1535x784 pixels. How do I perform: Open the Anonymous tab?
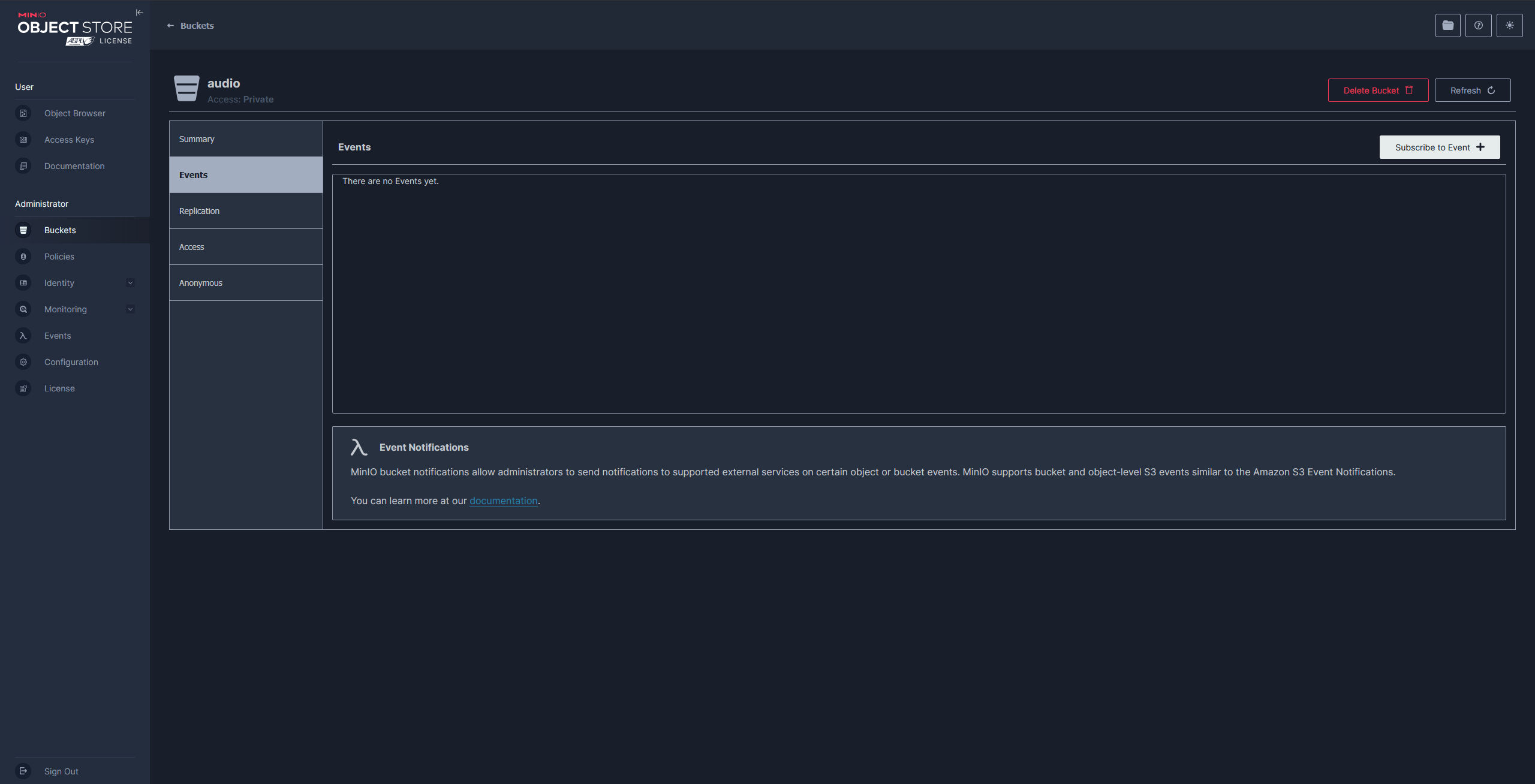(x=246, y=283)
